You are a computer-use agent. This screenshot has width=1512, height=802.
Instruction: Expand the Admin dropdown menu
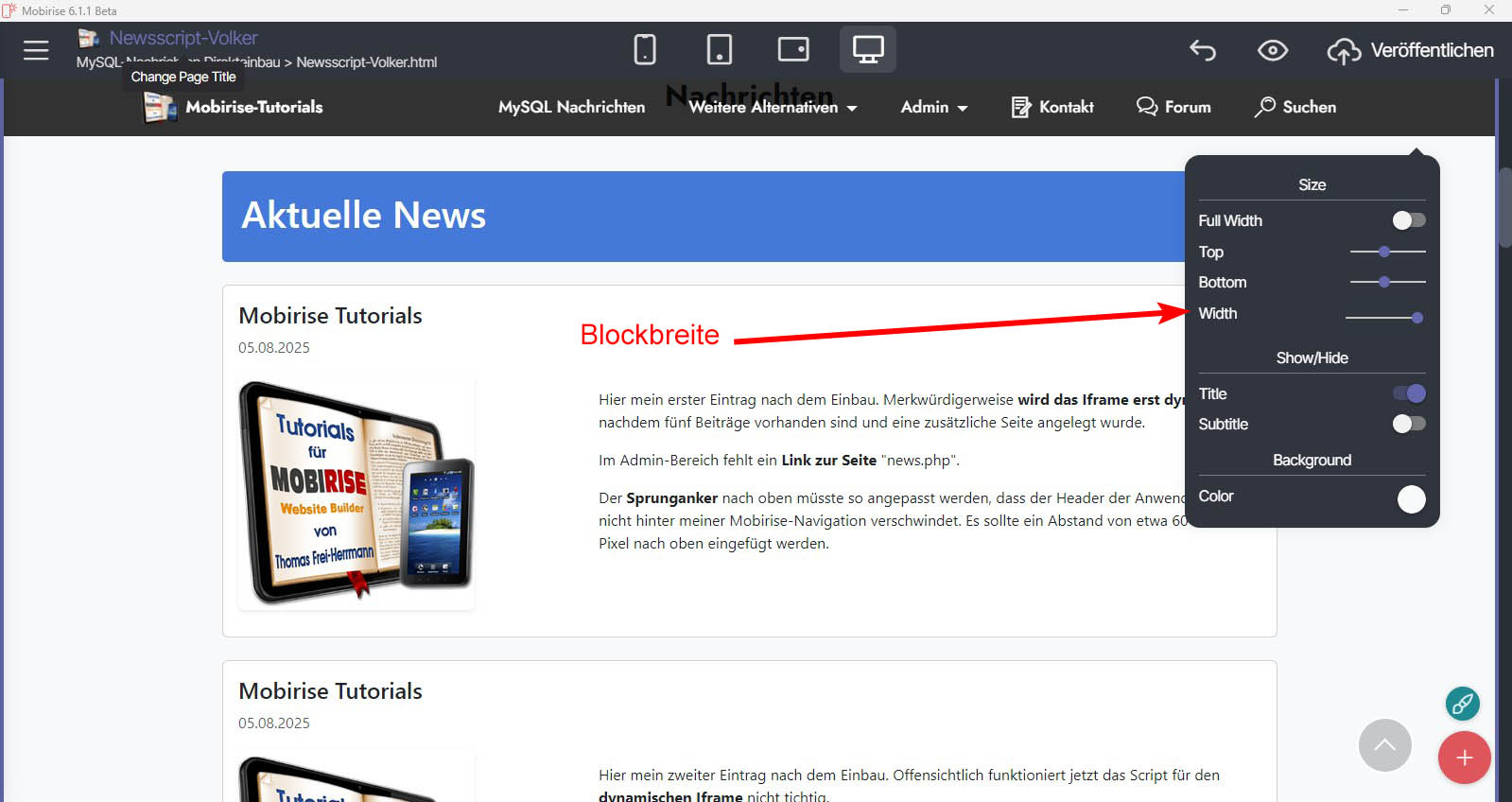pyautogui.click(x=934, y=108)
